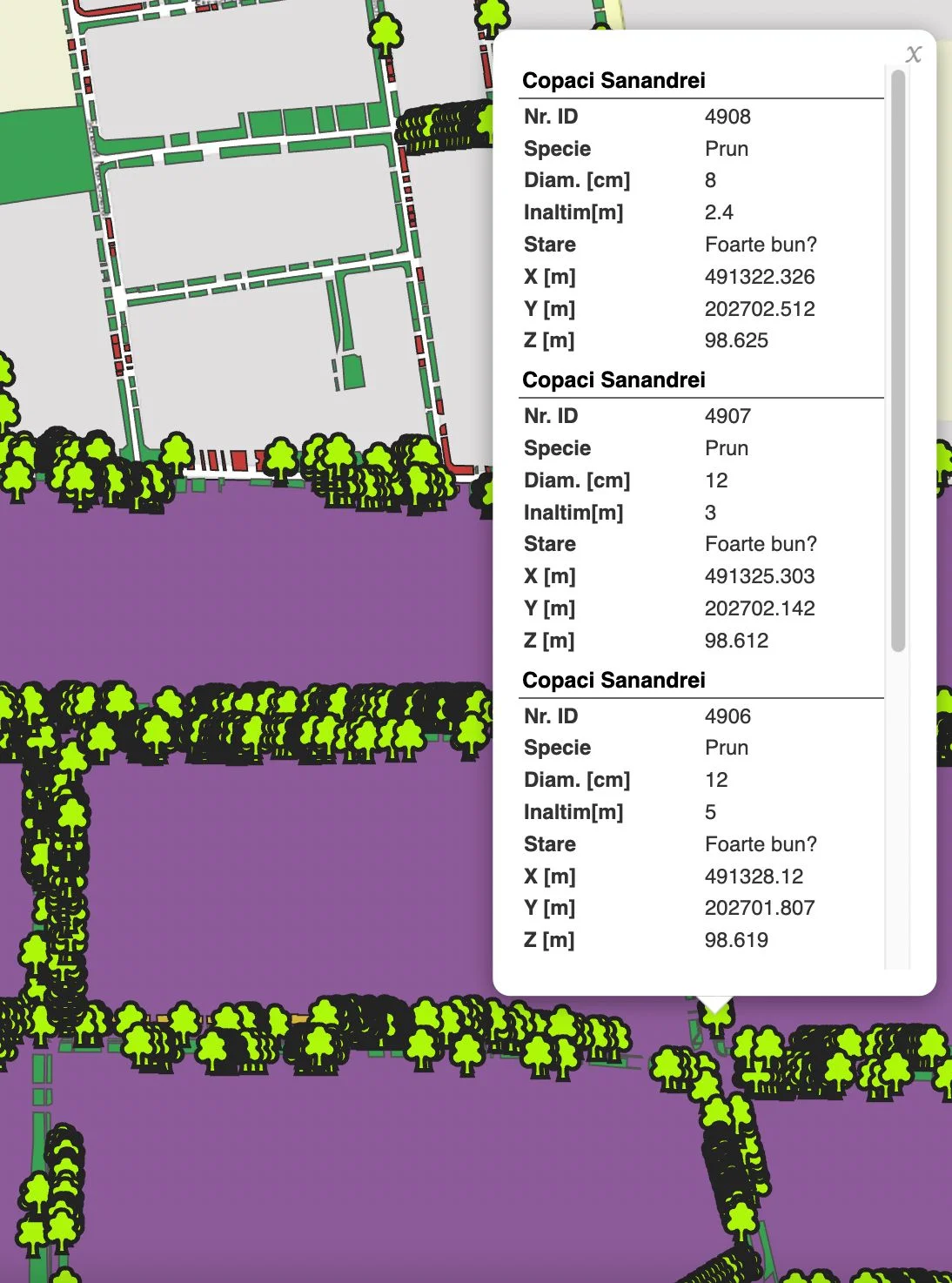Image resolution: width=952 pixels, height=1283 pixels.
Task: Click the X value 491328.12
Action: [x=754, y=877]
